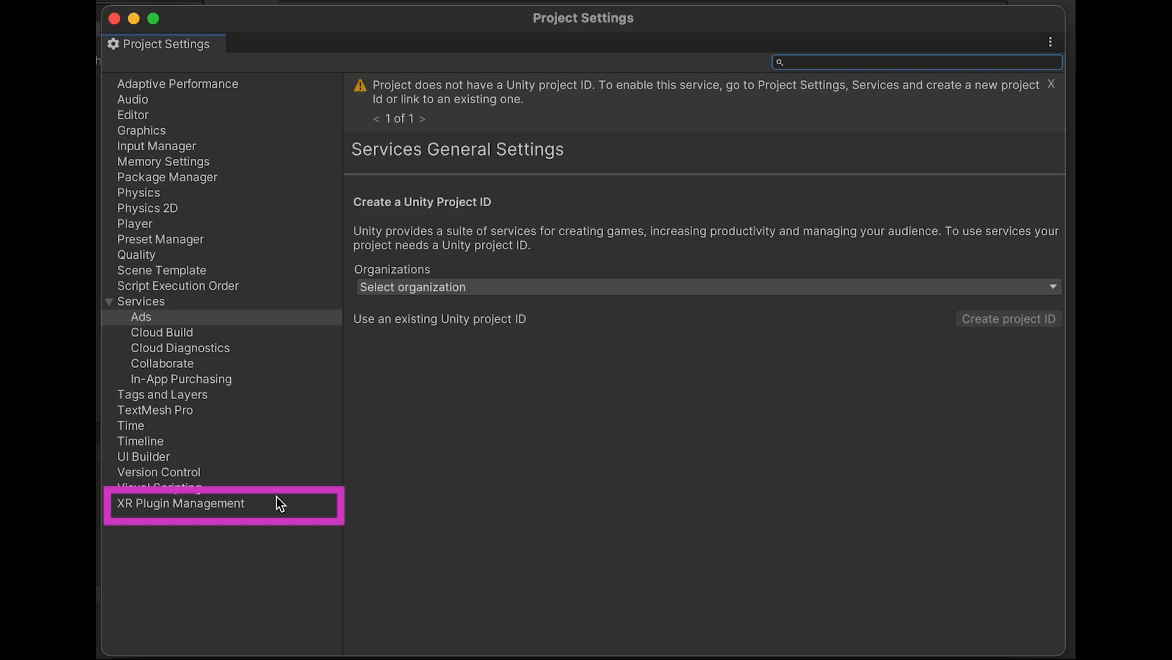Image resolution: width=1172 pixels, height=660 pixels.
Task: Open XR Plugin Management settings
Action: 181,504
